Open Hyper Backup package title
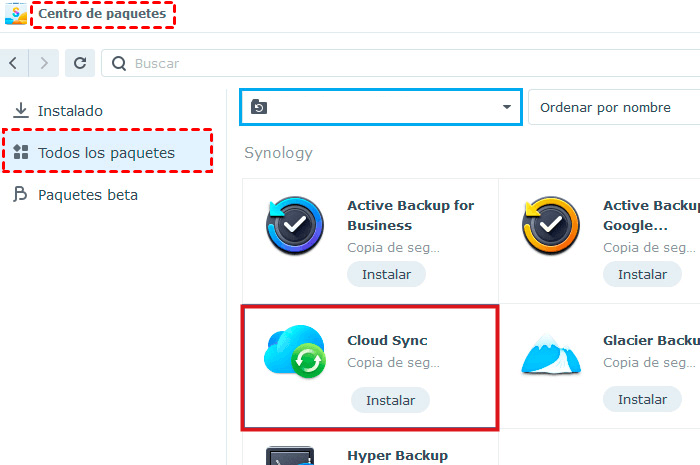The width and height of the screenshot is (700, 465). (397, 456)
